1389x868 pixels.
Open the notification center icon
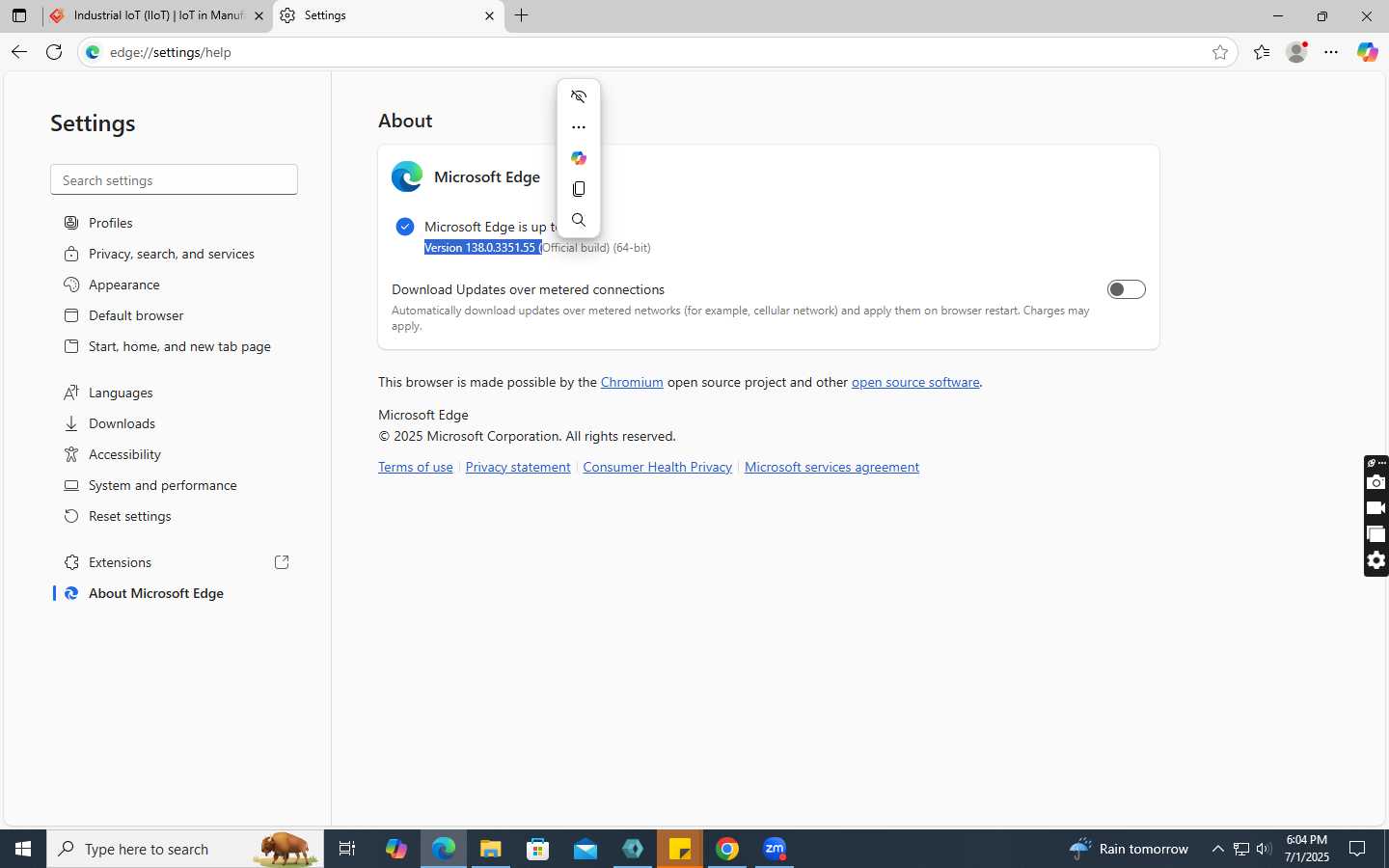click(1357, 849)
